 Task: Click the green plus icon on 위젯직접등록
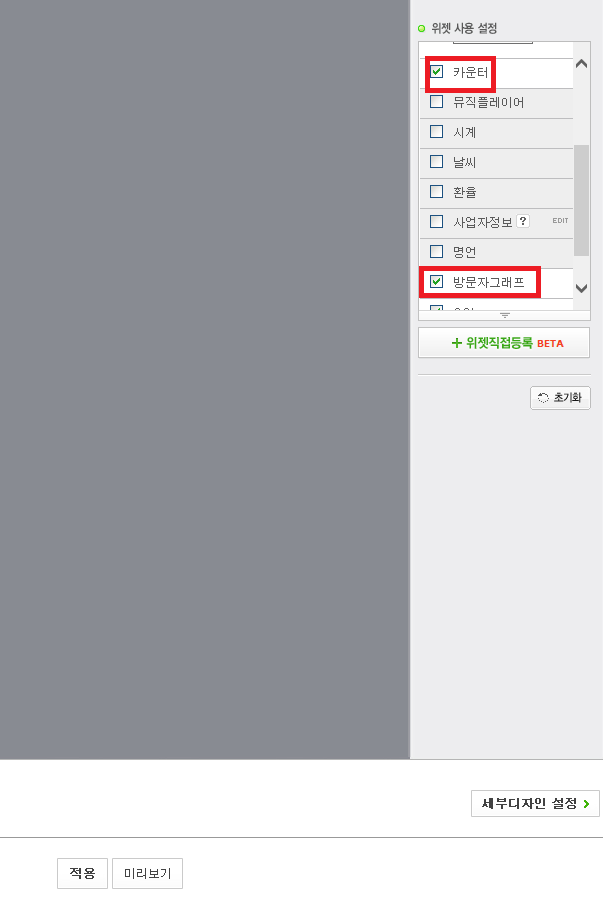point(457,343)
